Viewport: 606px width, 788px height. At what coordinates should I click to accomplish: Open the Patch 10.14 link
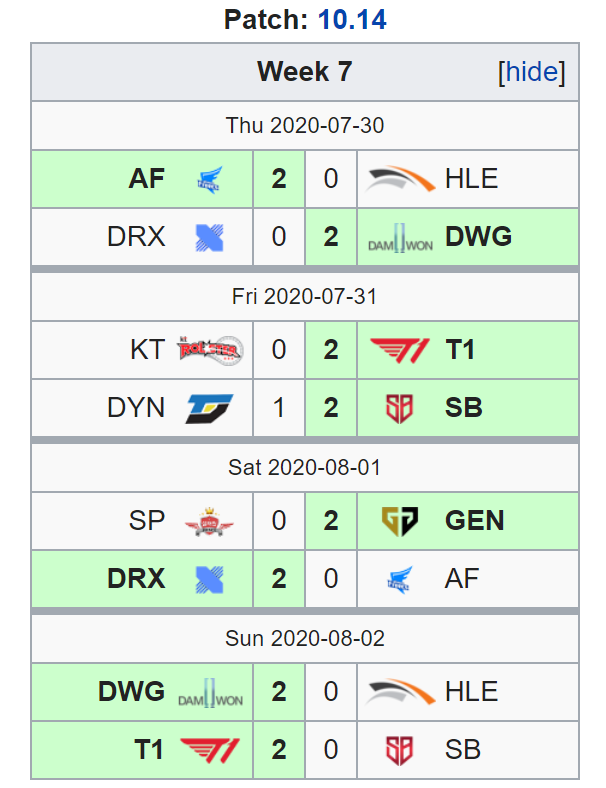[x=352, y=20]
